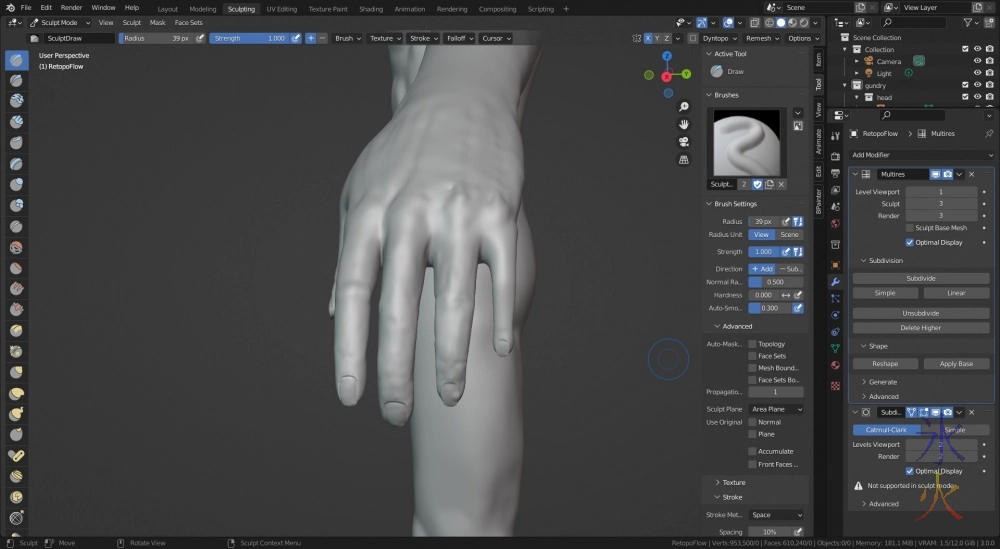Screen dimensions: 1000x549
Task: Toggle the camera view icon
Action: pos(683,141)
